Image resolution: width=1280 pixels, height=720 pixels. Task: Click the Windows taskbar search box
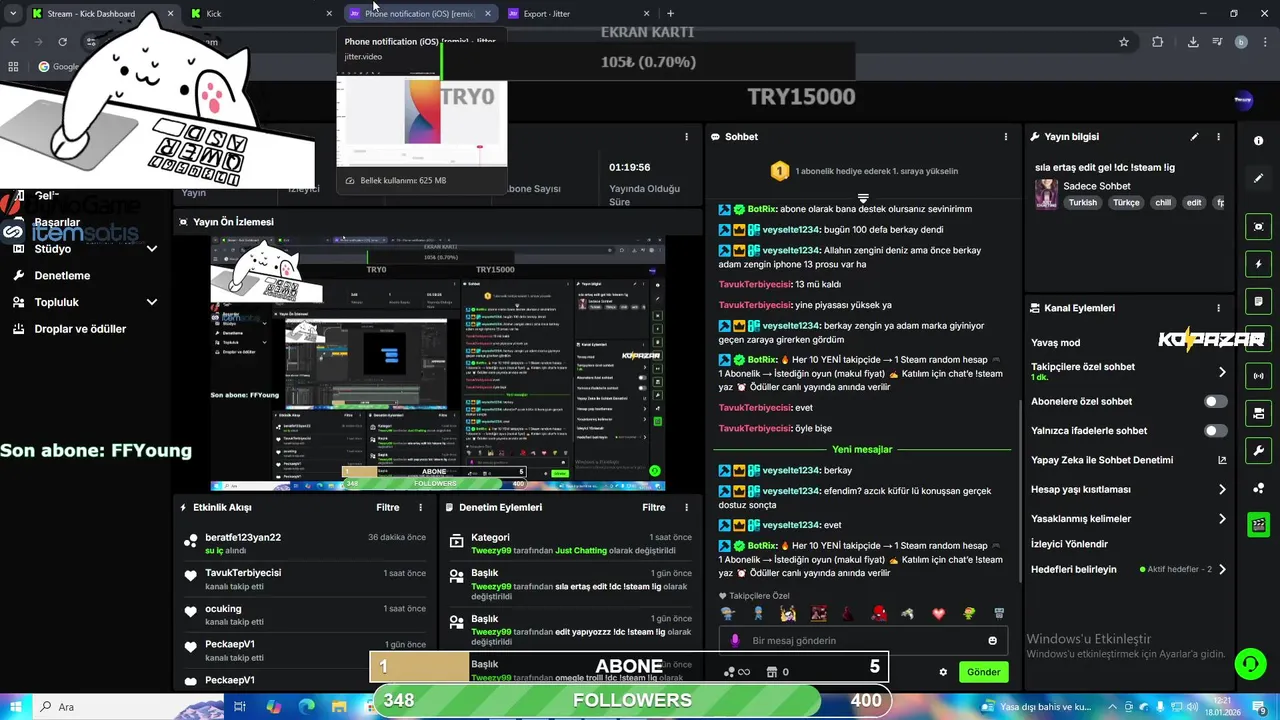130,706
